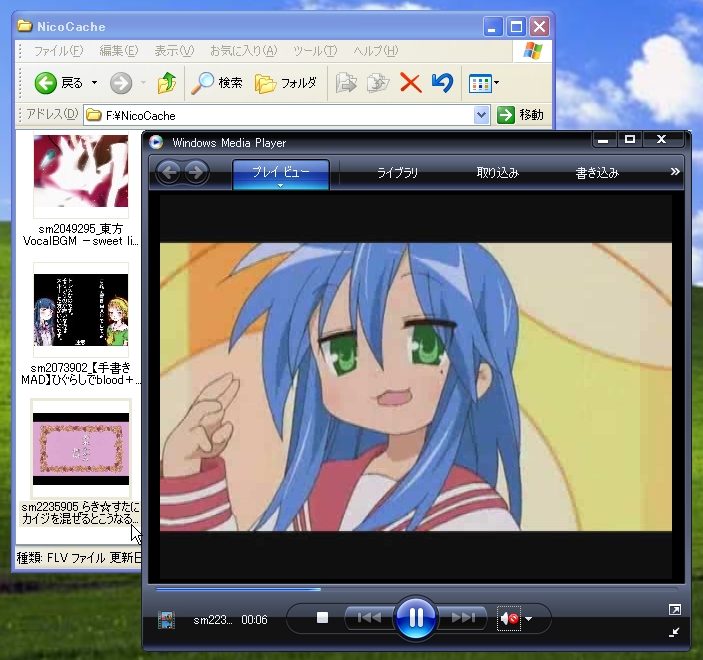The height and width of the screenshot is (660, 703).
Task: Switch to the 取り込み tab
Action: coord(498,173)
